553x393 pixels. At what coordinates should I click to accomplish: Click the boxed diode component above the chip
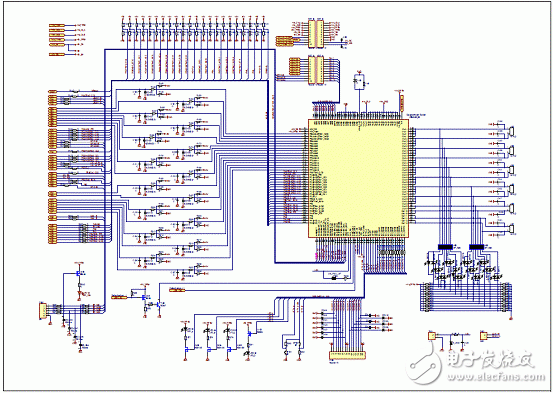tap(359, 81)
